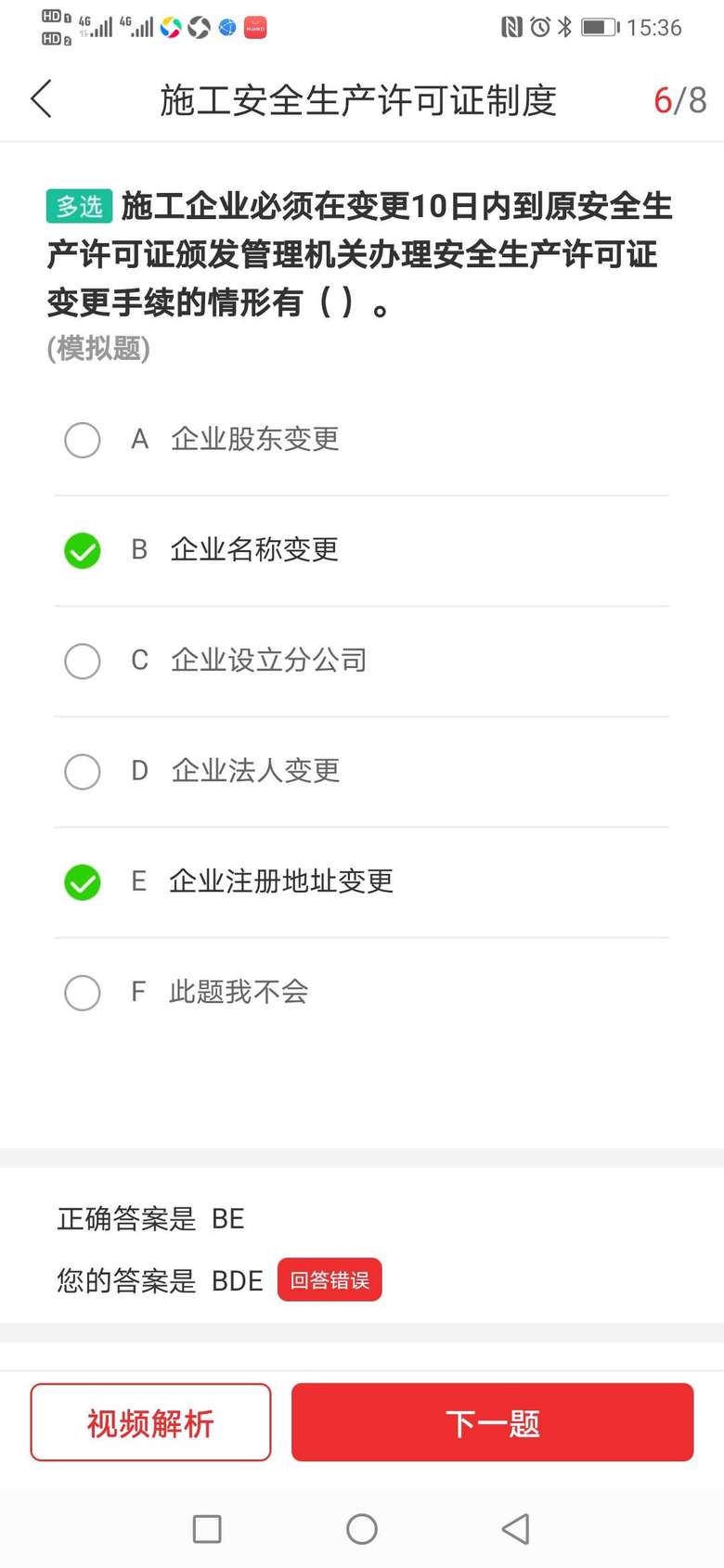This screenshot has width=724, height=1568.
Task: Tap the 多选 question type tag
Action: tap(79, 206)
